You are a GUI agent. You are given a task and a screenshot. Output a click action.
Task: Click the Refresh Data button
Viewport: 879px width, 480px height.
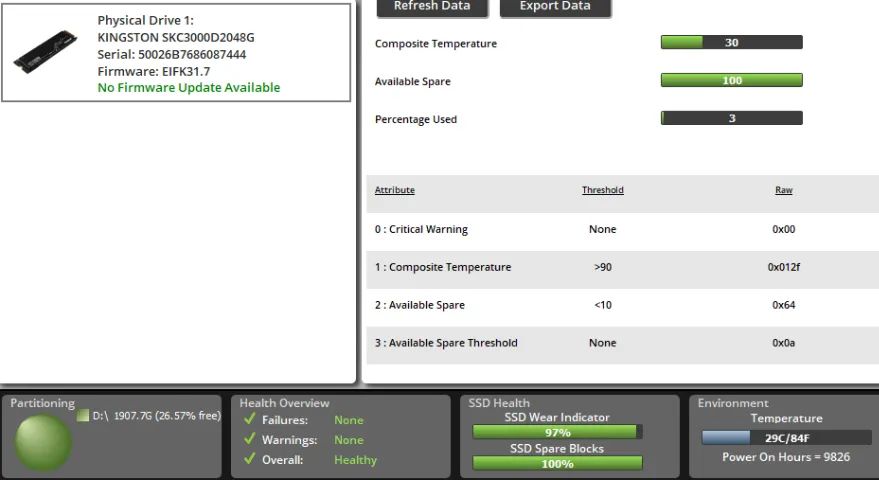pyautogui.click(x=432, y=7)
